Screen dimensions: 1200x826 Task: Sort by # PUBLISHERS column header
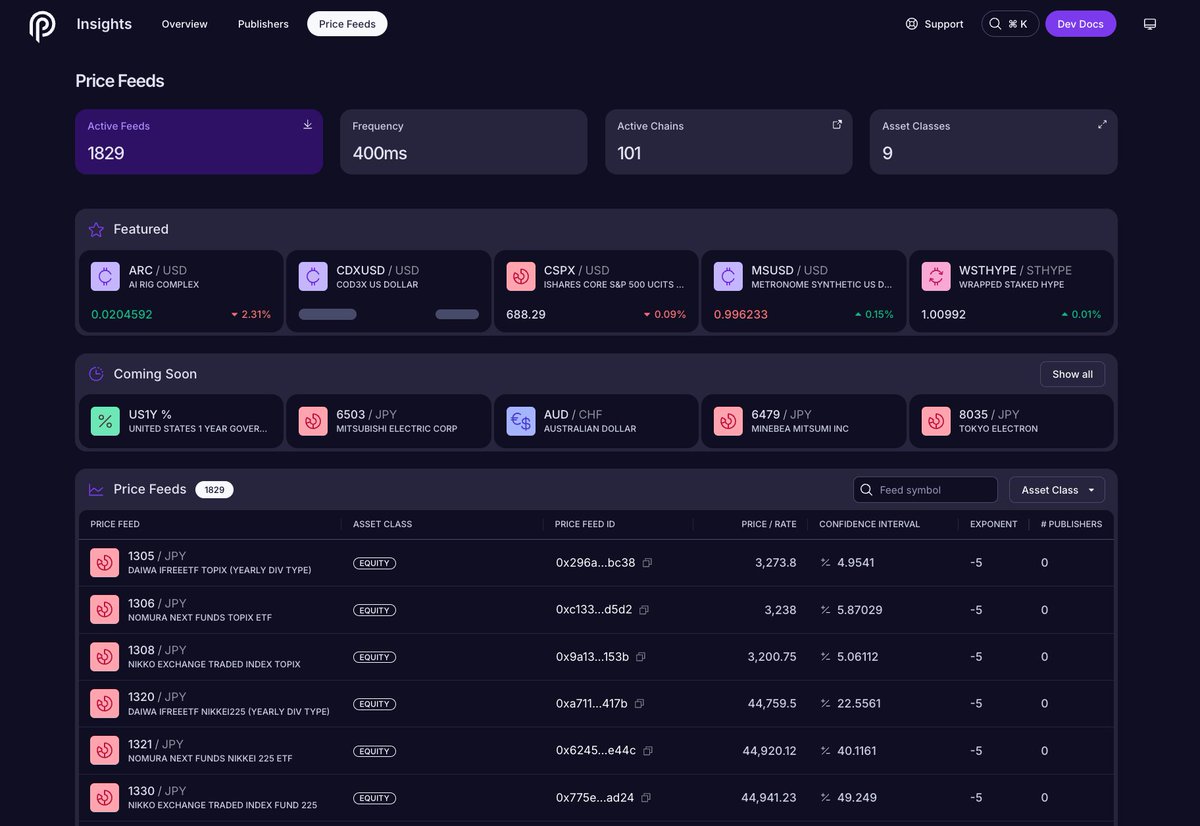1071,524
